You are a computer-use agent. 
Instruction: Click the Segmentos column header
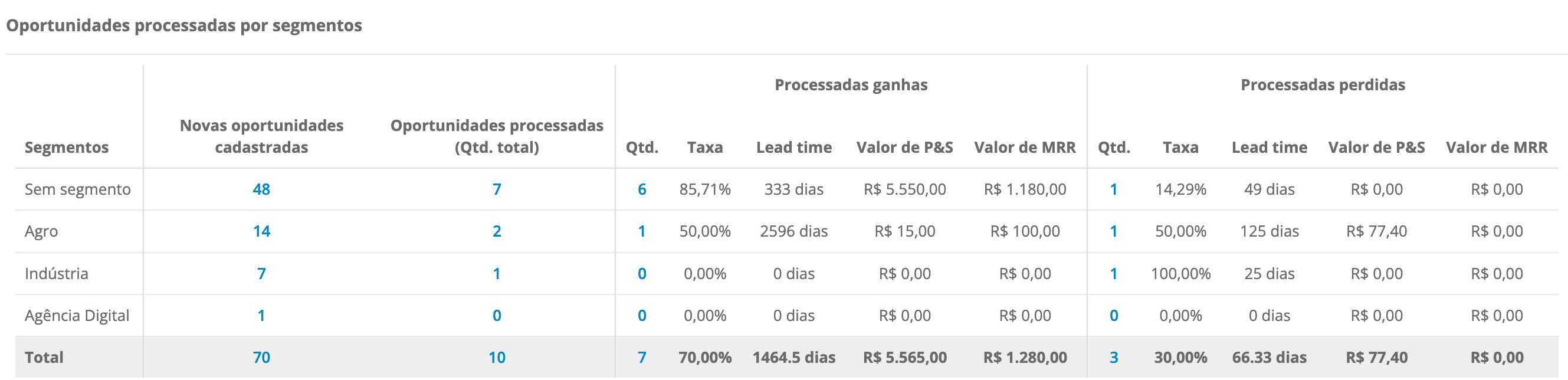[66, 148]
